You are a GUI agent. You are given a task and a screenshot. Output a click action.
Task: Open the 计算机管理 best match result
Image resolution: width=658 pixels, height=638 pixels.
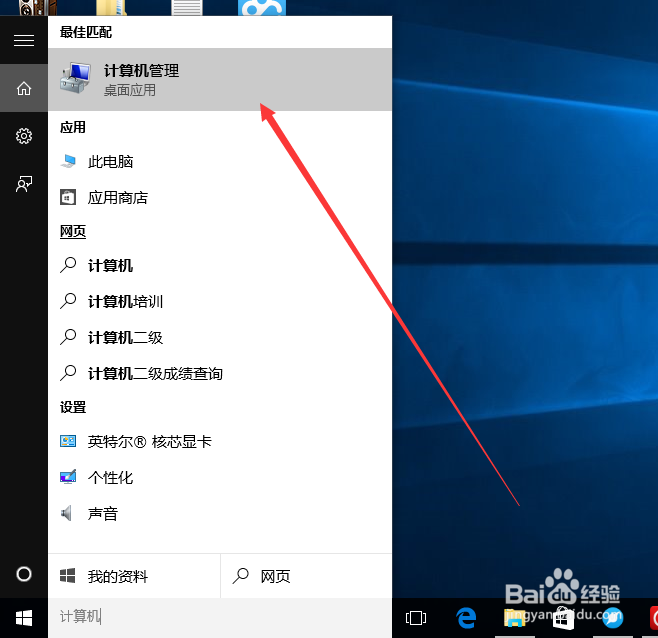[x=220, y=79]
